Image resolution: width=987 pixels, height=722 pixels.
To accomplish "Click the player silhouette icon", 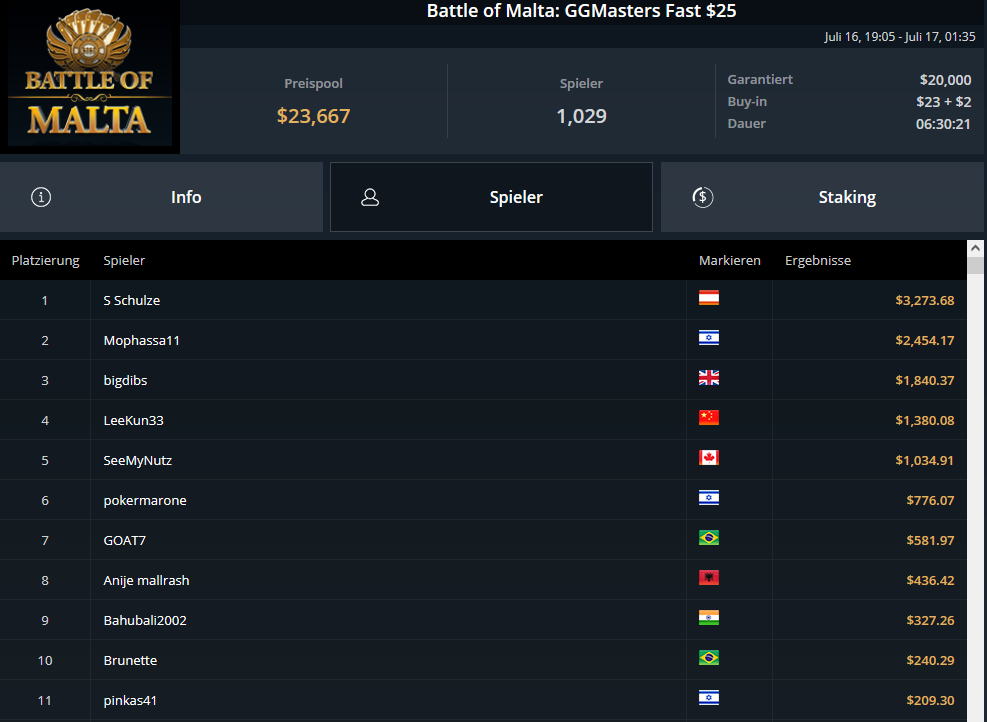I will point(370,198).
